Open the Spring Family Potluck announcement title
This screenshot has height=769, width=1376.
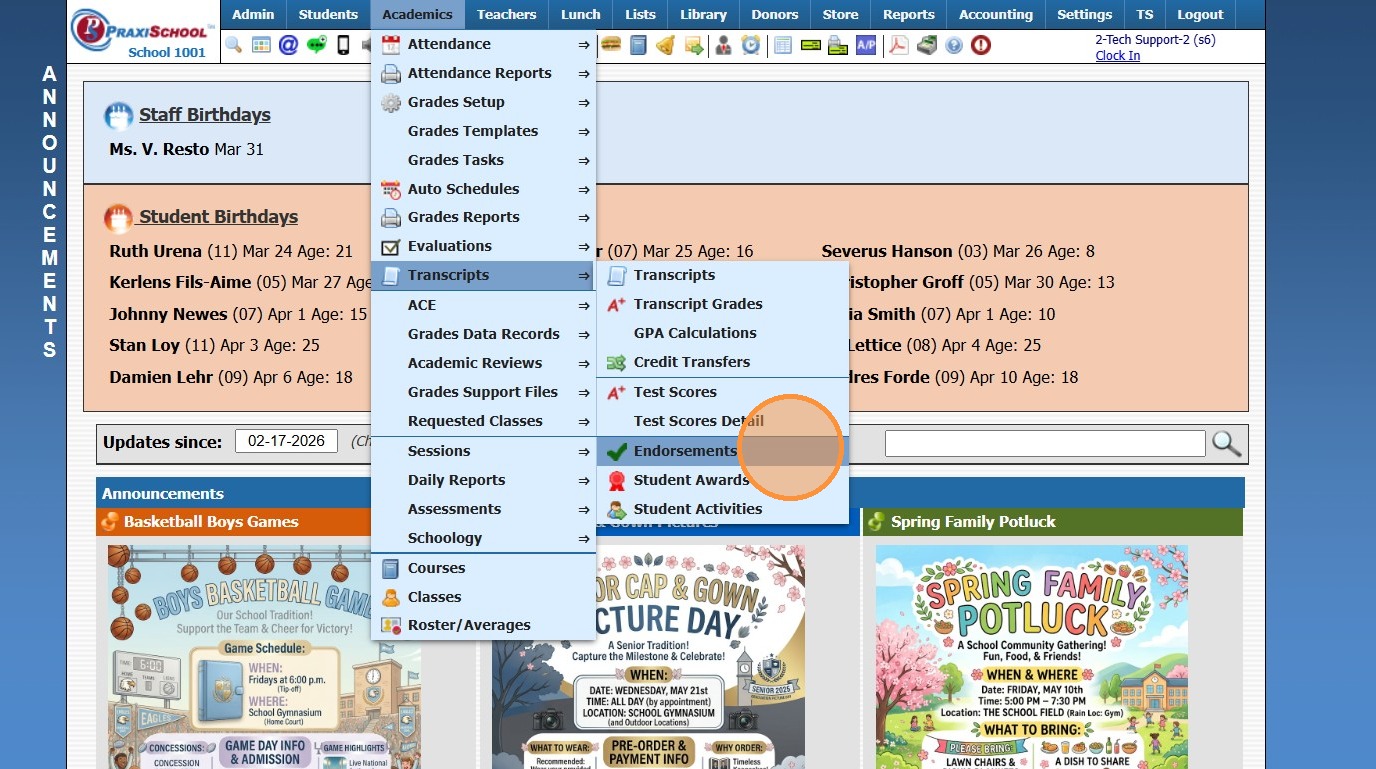click(973, 522)
